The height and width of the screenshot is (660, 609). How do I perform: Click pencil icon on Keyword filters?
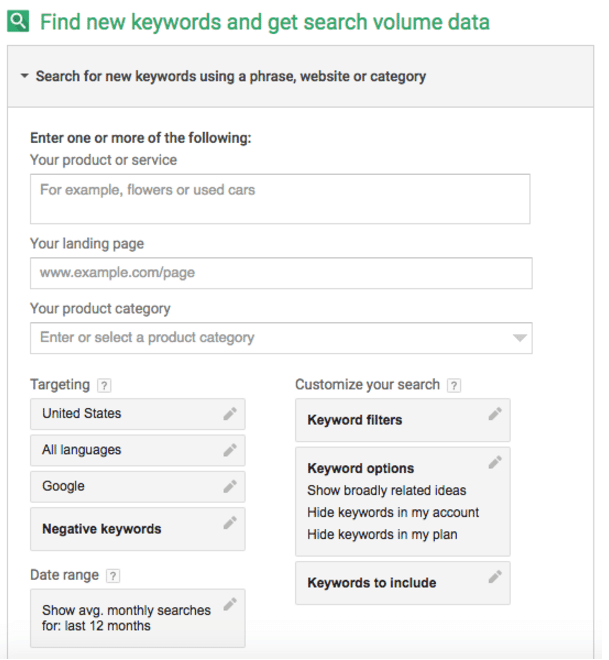495,414
